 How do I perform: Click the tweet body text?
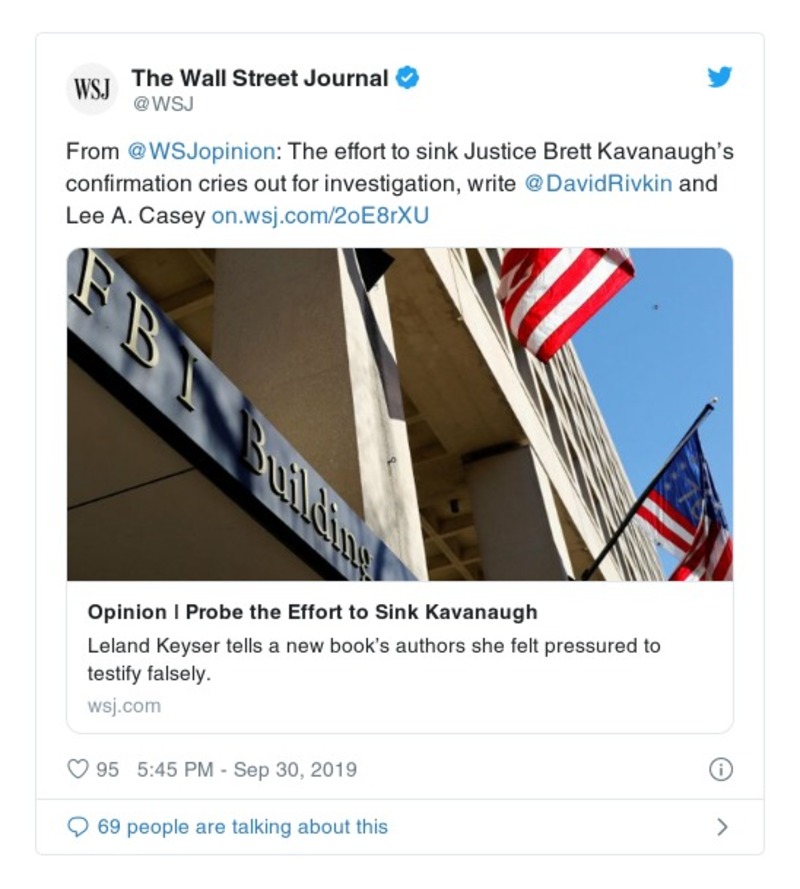[x=400, y=184]
